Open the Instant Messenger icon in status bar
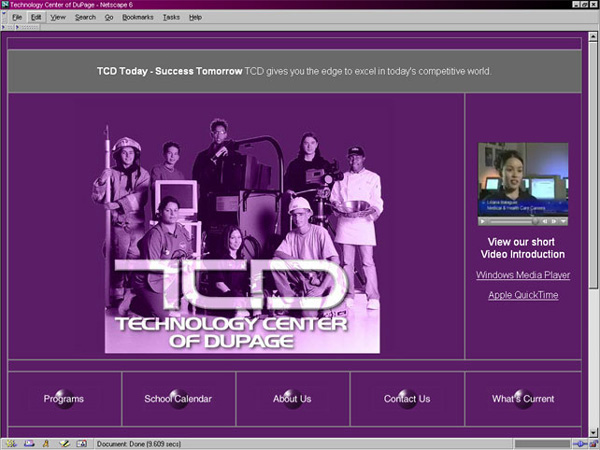The image size is (600, 450). click(46, 444)
